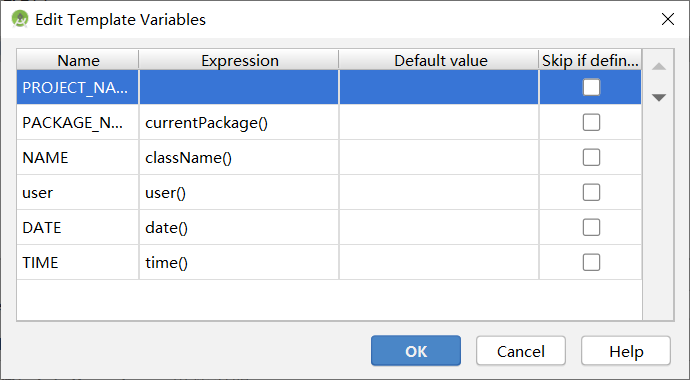Click the move down arrow icon
Image resolution: width=690 pixels, height=380 pixels.
(659, 97)
